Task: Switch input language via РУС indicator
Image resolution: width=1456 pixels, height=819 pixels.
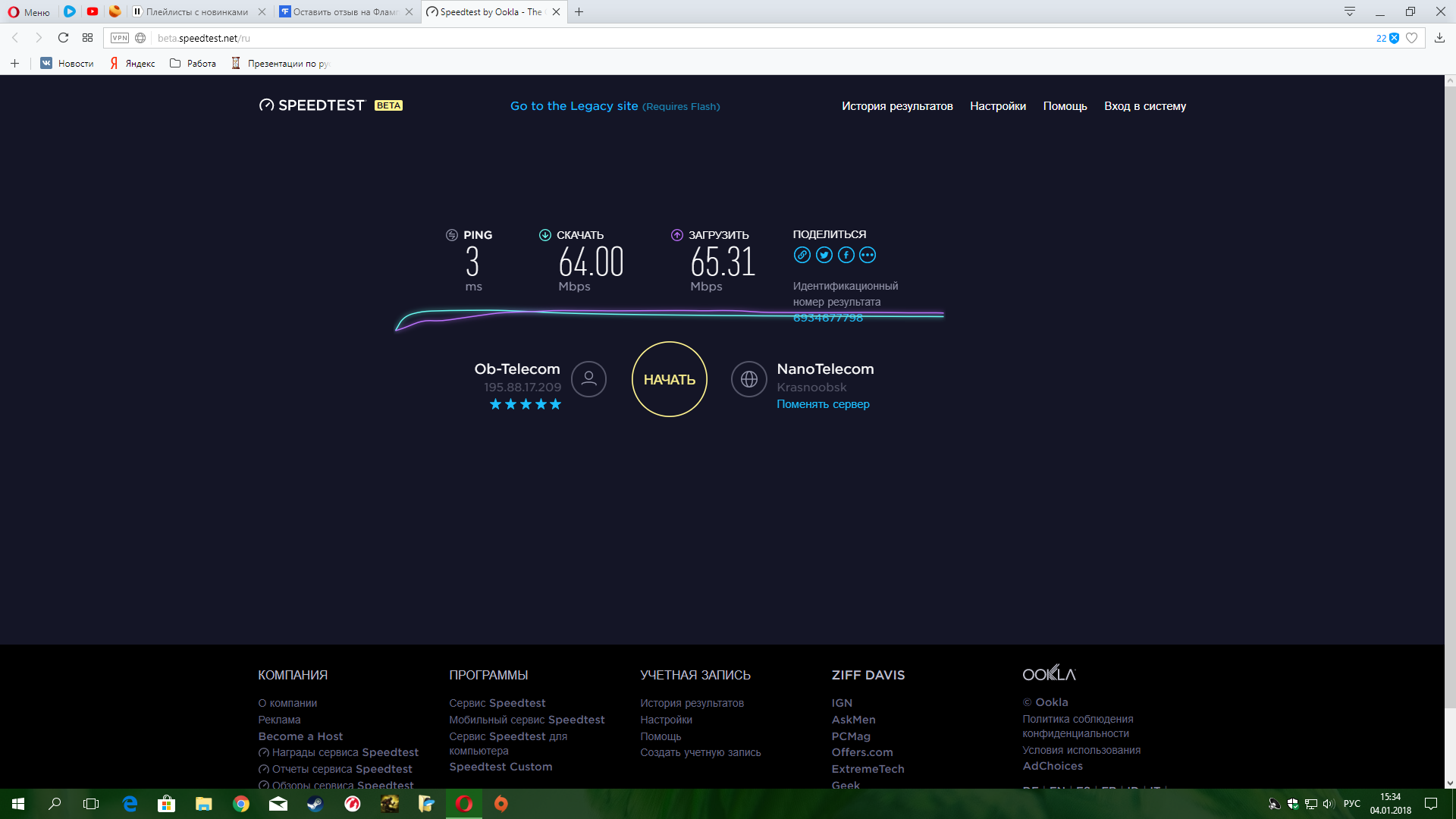Action: [1352, 804]
